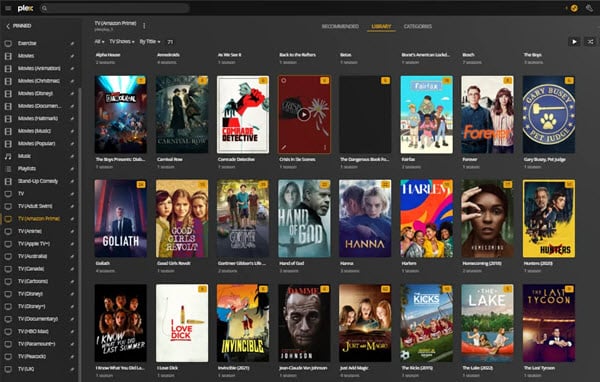The width and height of the screenshot is (600, 382).
Task: Open the TV (Australia) library
Action: coord(33,256)
